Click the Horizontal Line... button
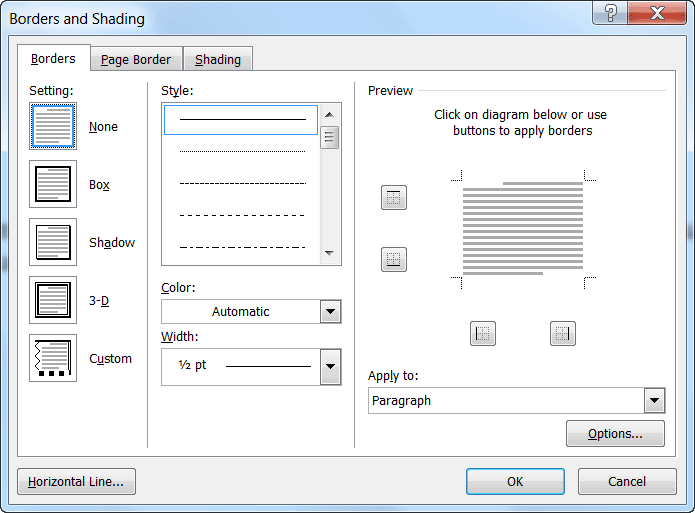This screenshot has height=513, width=695. (76, 482)
